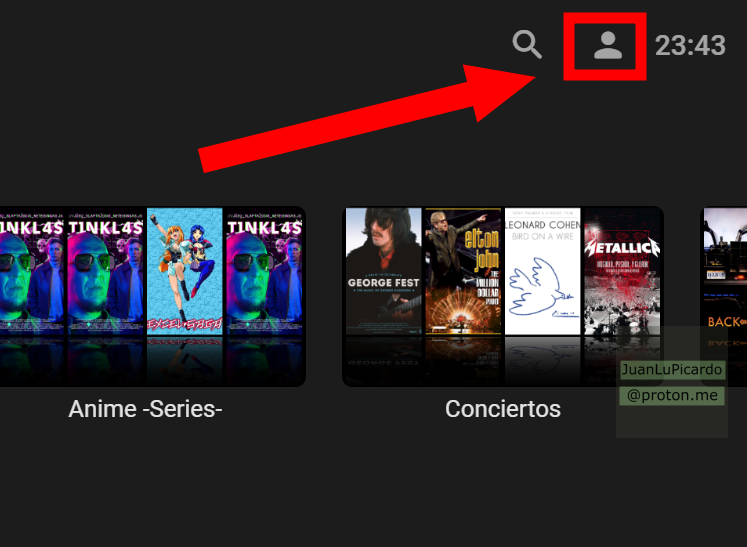Click the Leonard Cohen Bird on a Wire poster
Image resolution: width=747 pixels, height=547 pixels.
[543, 271]
